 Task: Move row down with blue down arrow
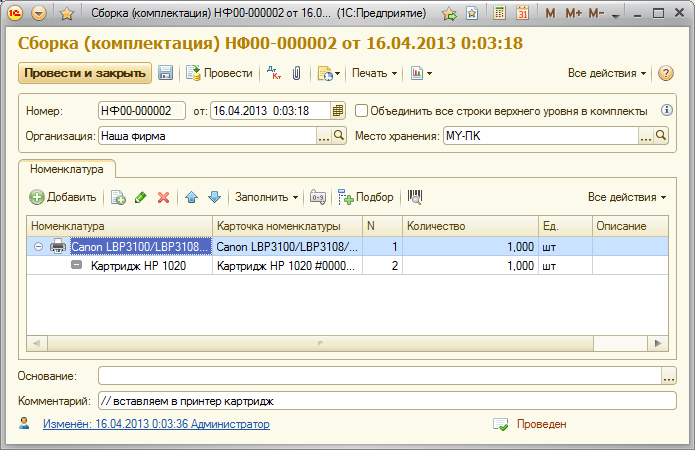(x=215, y=197)
